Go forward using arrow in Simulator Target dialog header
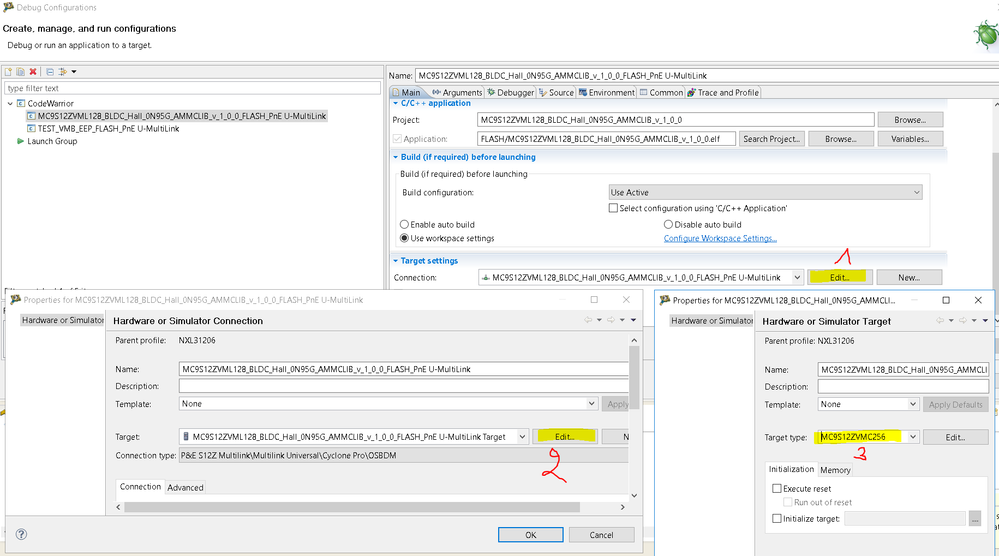Viewport: 999px width, 556px height. [963, 320]
